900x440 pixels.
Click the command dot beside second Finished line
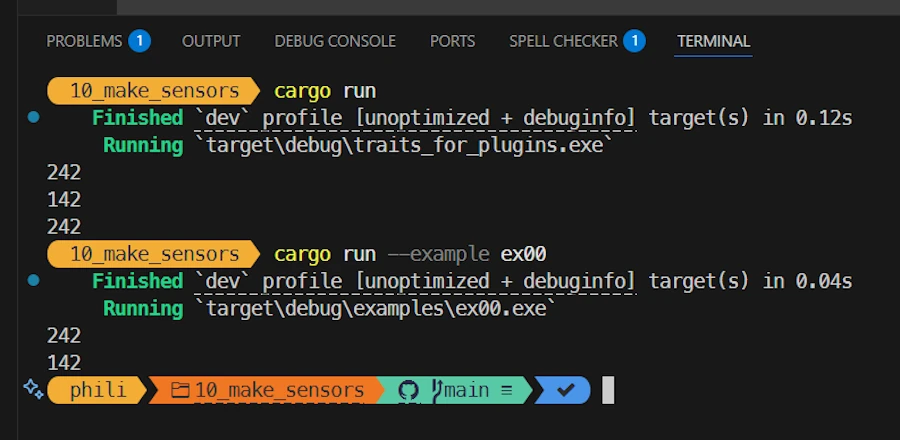click(33, 281)
